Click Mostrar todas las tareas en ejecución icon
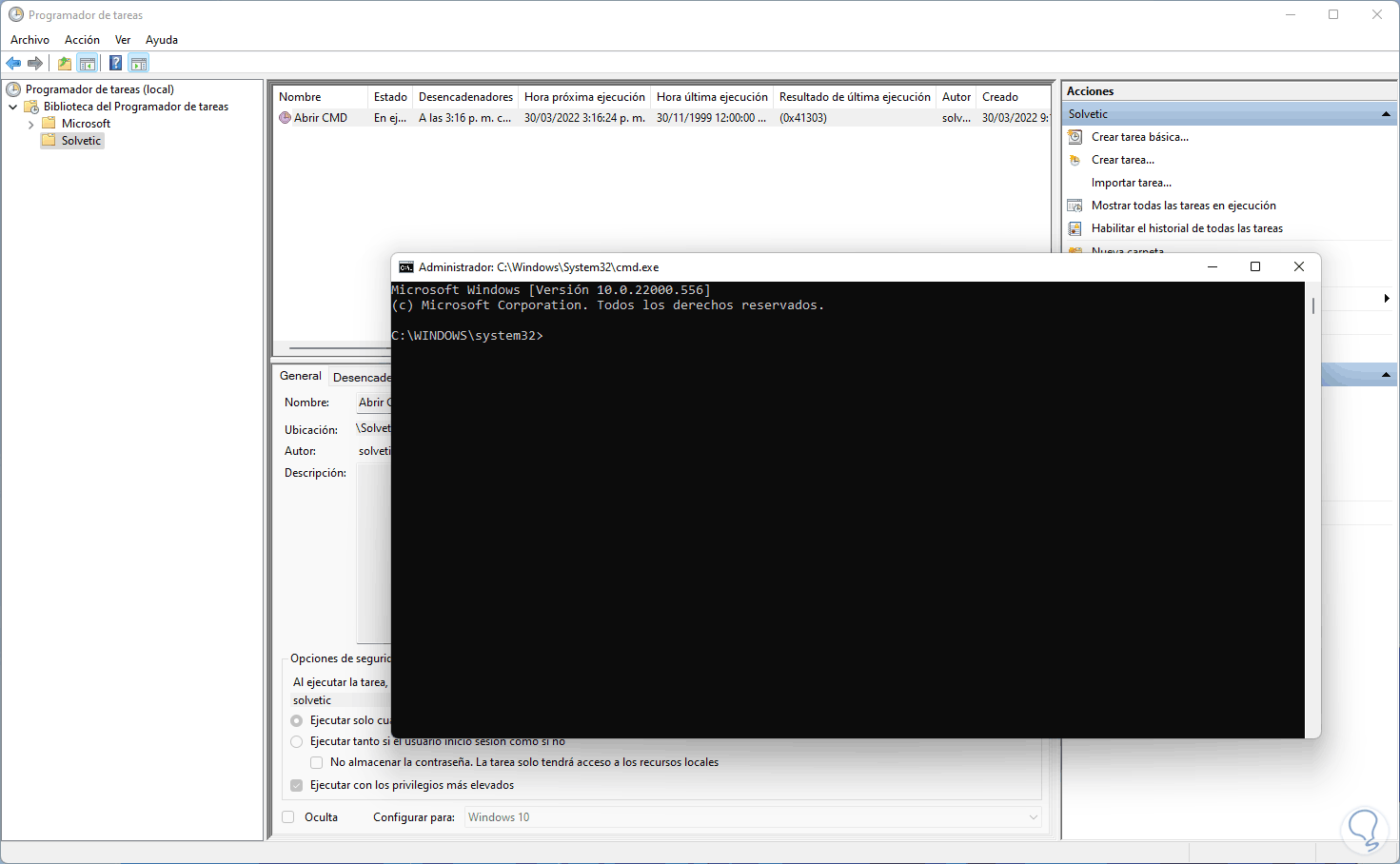The image size is (1400, 864). click(1075, 206)
